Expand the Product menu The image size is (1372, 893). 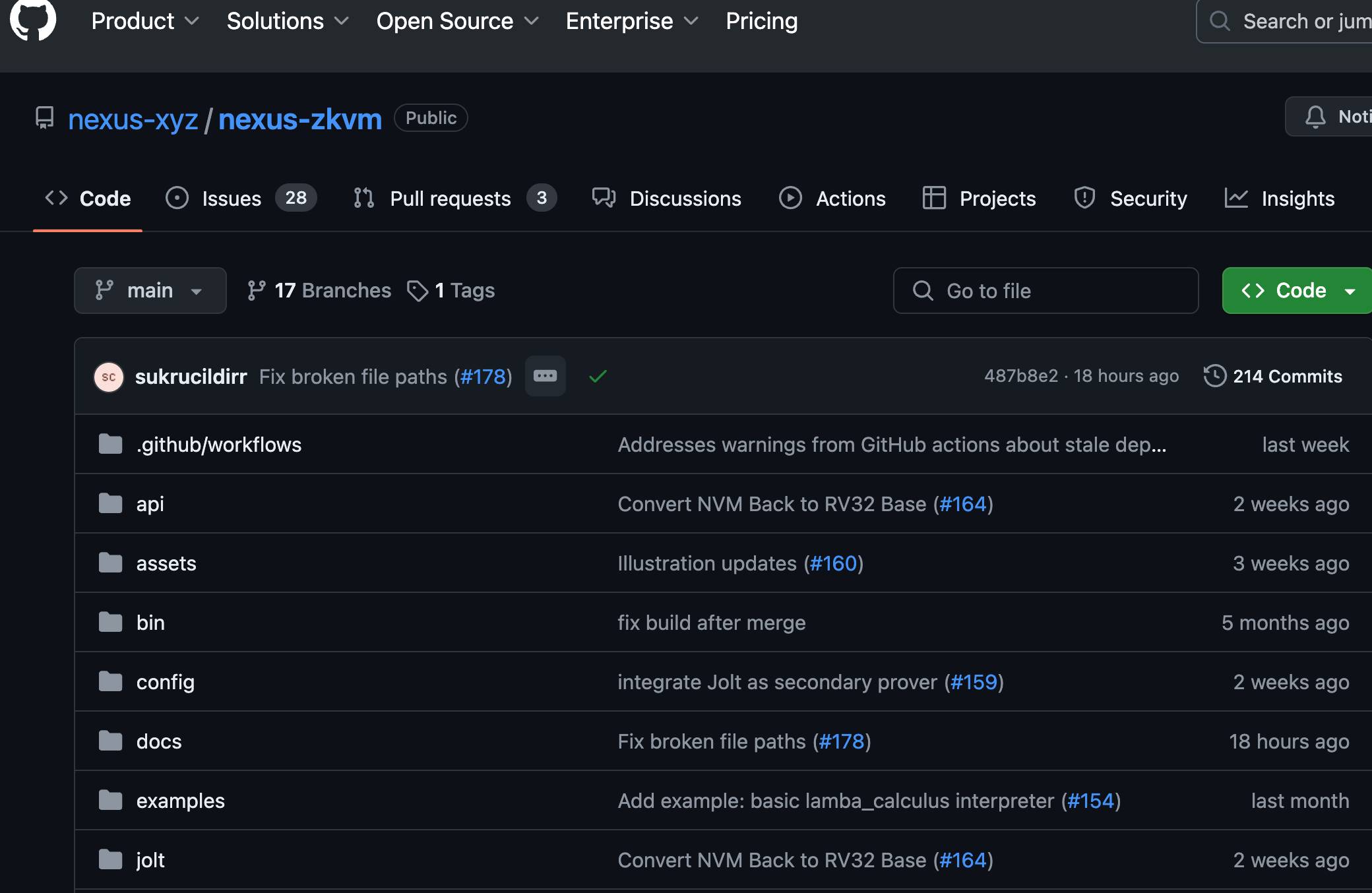144,21
